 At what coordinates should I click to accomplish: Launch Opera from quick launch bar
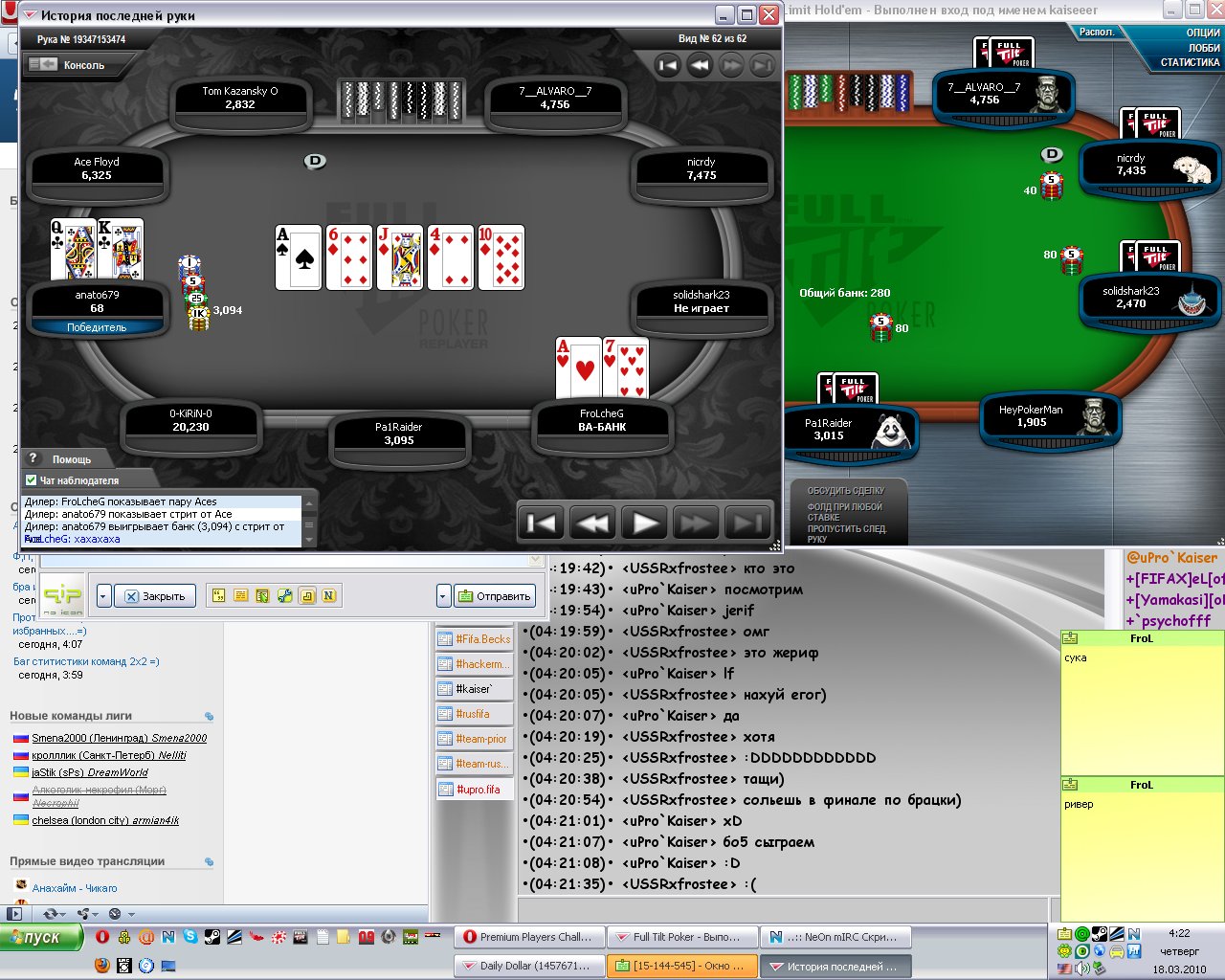point(102,937)
